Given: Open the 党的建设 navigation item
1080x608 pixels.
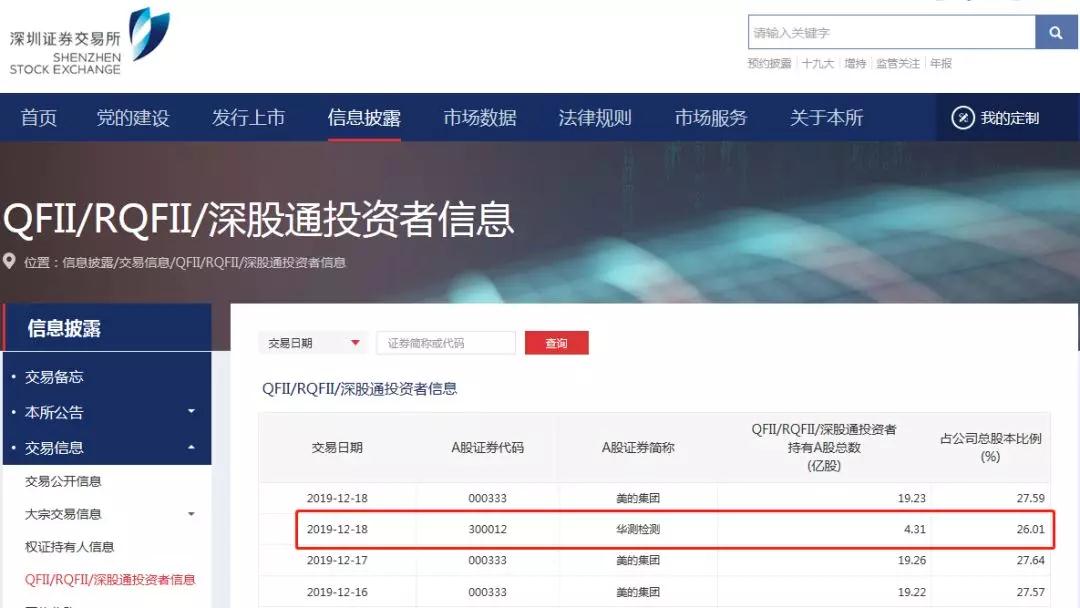Looking at the screenshot, I should click(x=133, y=118).
